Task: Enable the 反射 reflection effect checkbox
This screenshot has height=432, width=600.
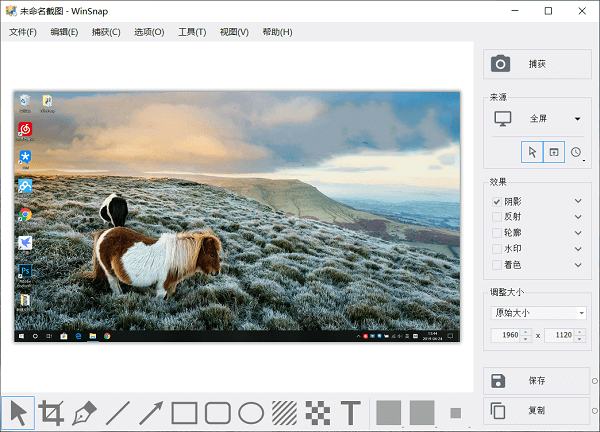Action: point(497,217)
